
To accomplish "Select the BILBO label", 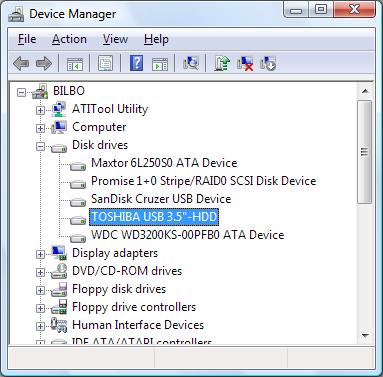I will pos(69,91).
